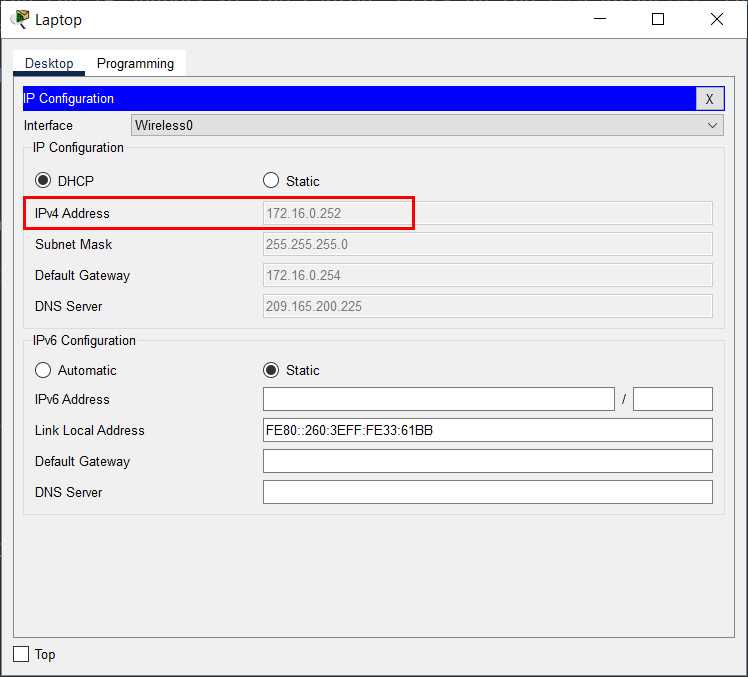Close the Laptop window
This screenshot has height=677, width=748.
tap(717, 19)
